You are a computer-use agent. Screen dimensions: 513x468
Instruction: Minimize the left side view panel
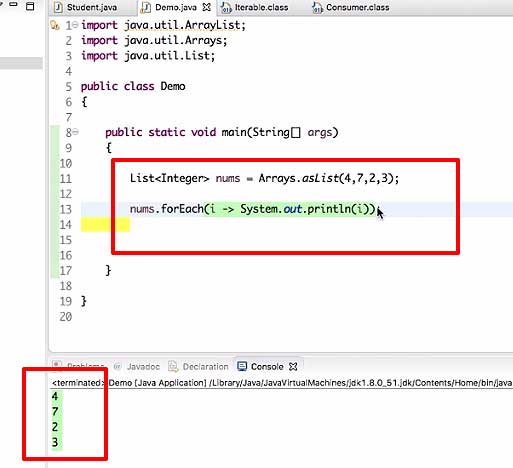pos(13,4)
